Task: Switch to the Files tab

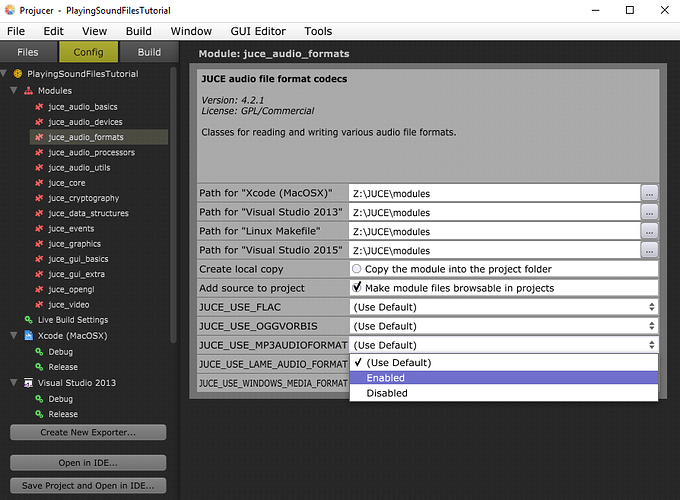Action: 28,52
